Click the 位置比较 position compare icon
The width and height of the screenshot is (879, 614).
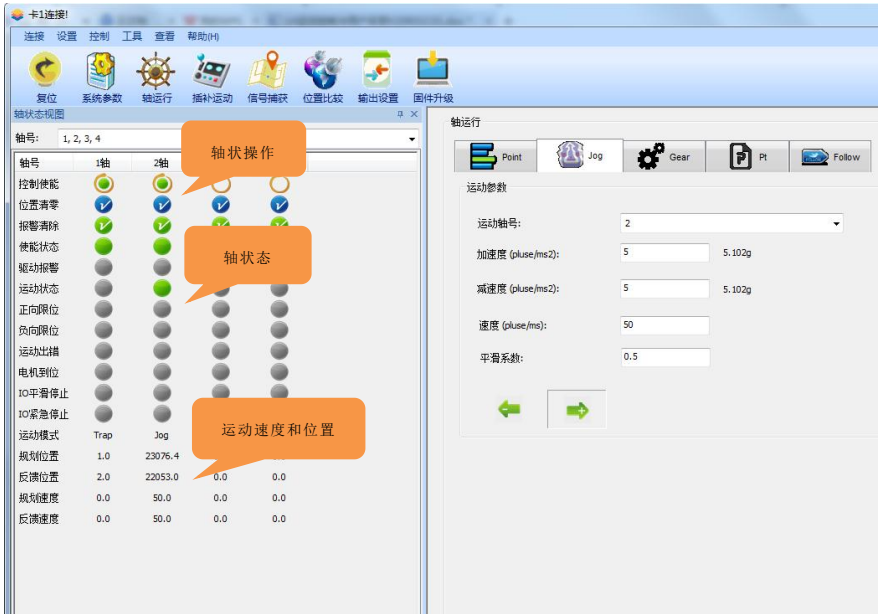point(322,70)
